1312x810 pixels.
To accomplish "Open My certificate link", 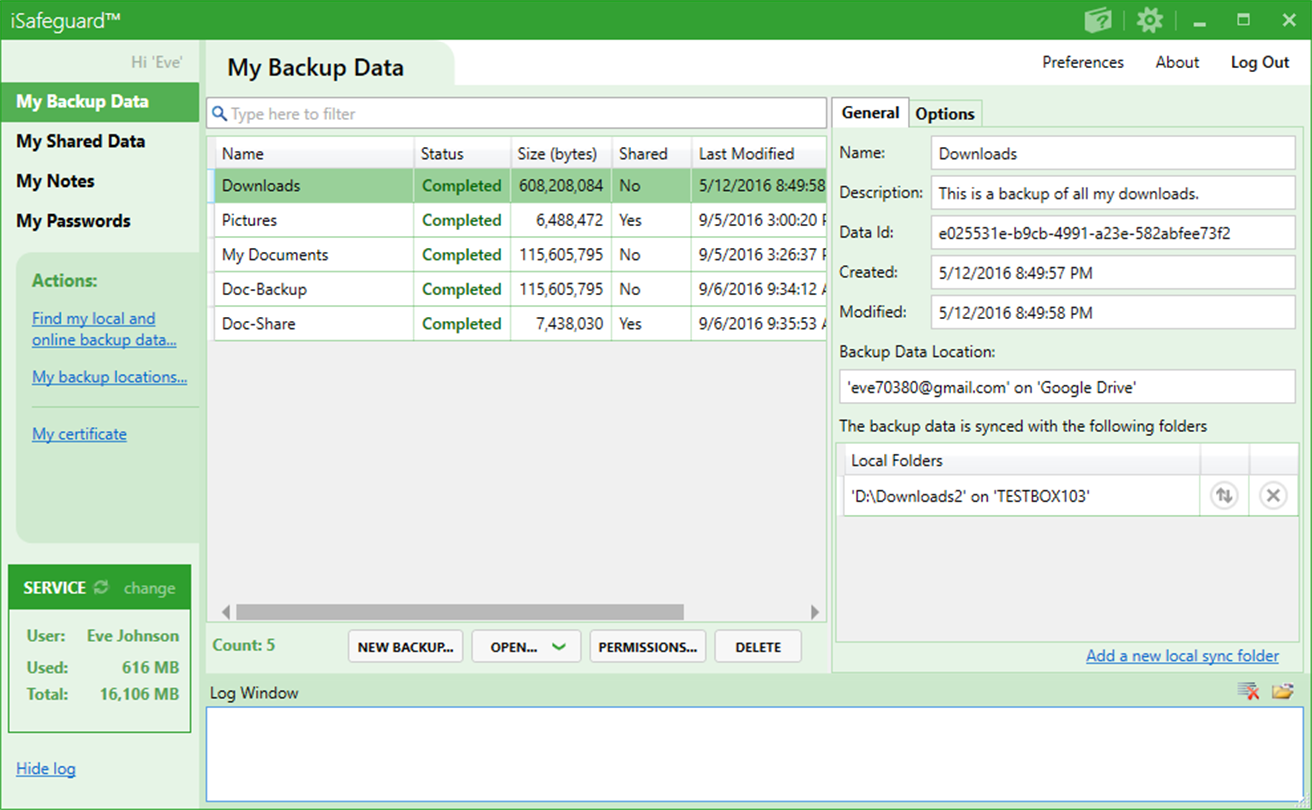I will pos(79,434).
